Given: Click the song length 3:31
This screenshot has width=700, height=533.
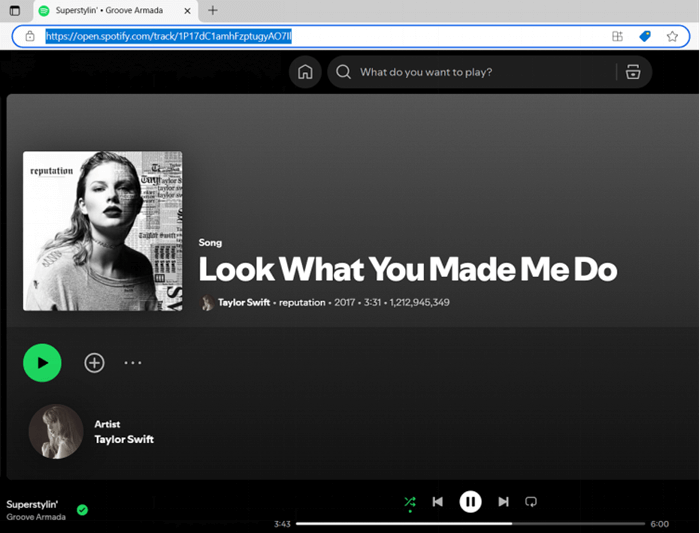Looking at the screenshot, I should click(x=372, y=303).
